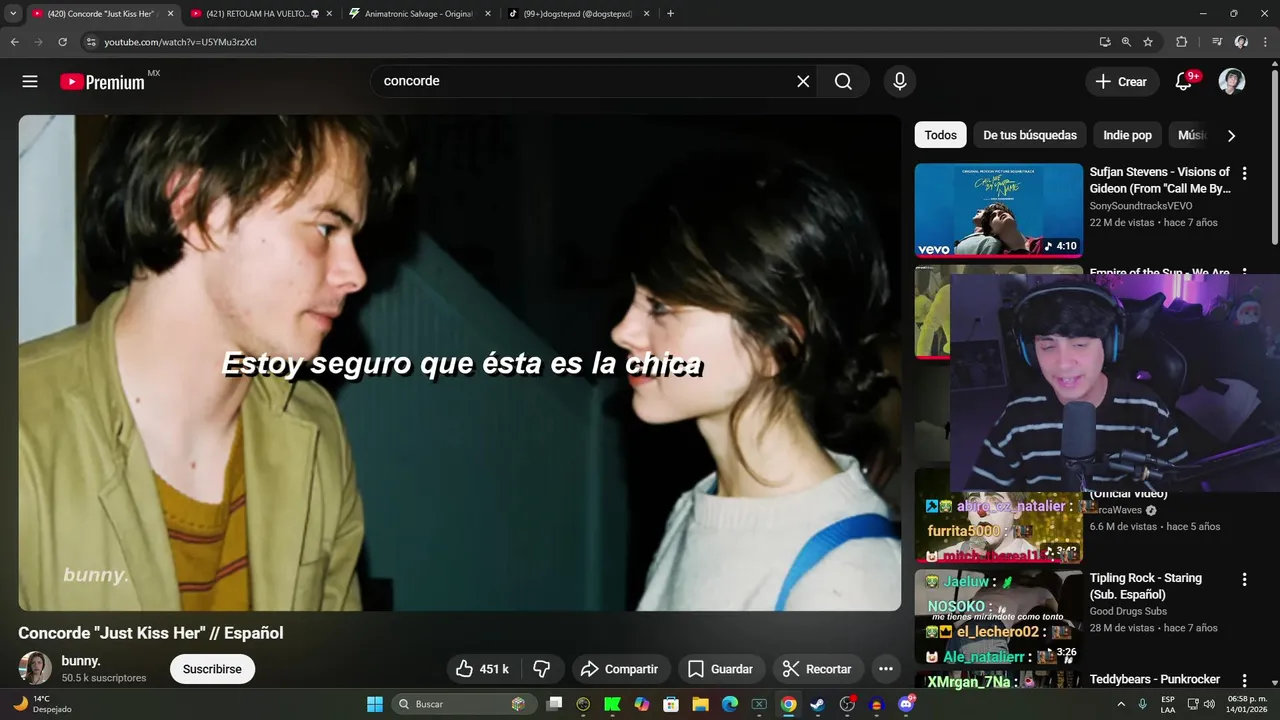
Task: Go to YouTube Premium home logo
Action: tap(103, 82)
